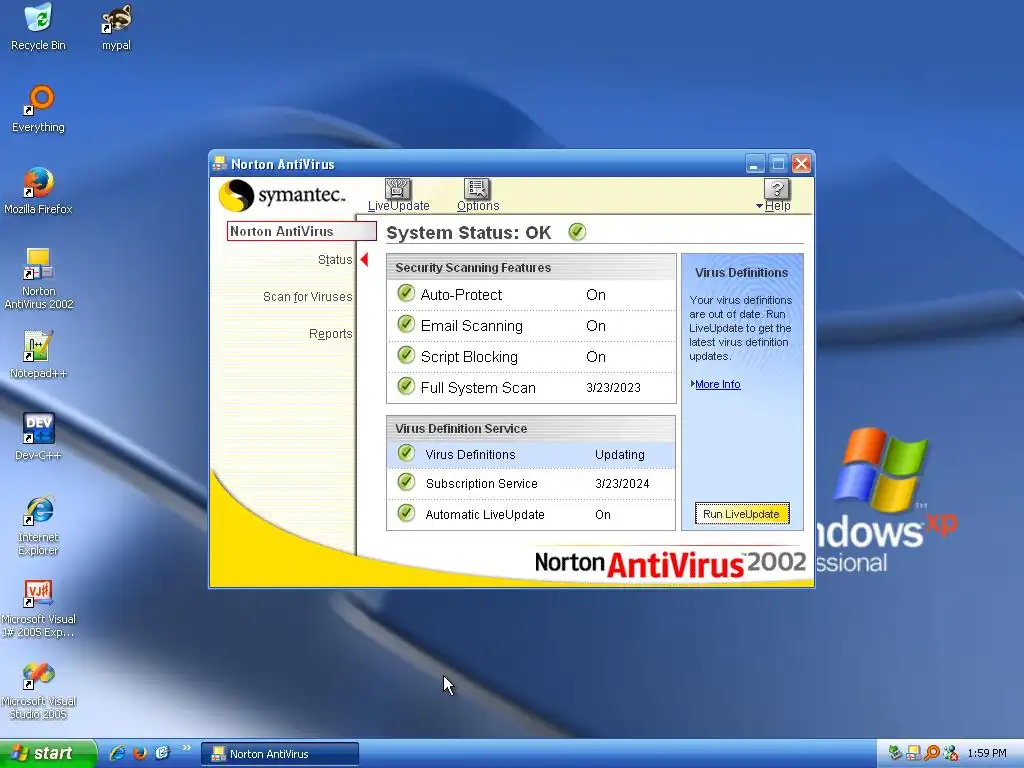Select the Microsoft Visual Studio 2005 icon
Screen dimensions: 1024x768
point(38,690)
